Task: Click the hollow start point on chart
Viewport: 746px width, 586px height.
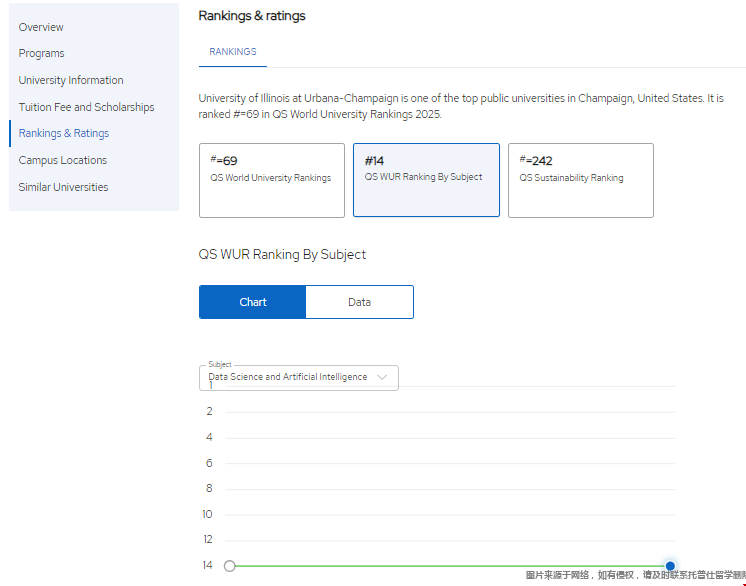Action: [x=230, y=566]
